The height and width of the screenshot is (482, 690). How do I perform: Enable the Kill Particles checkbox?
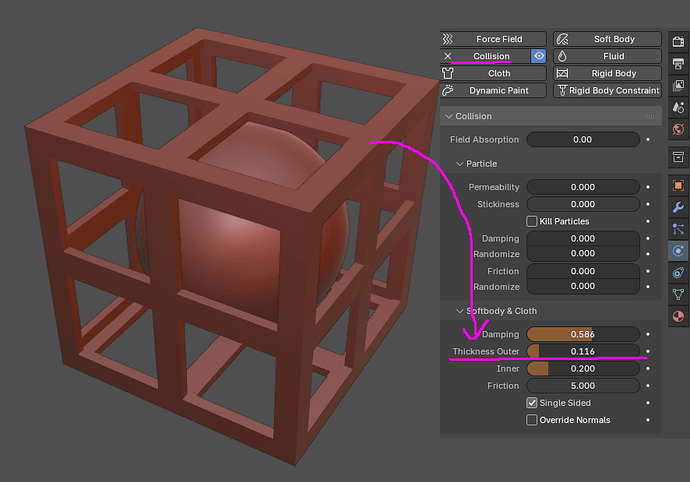pyautogui.click(x=532, y=221)
